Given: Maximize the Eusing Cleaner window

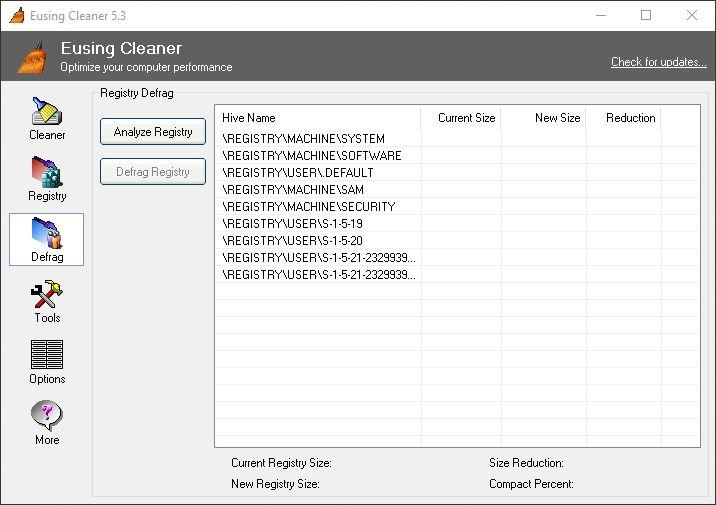Looking at the screenshot, I should 646,16.
